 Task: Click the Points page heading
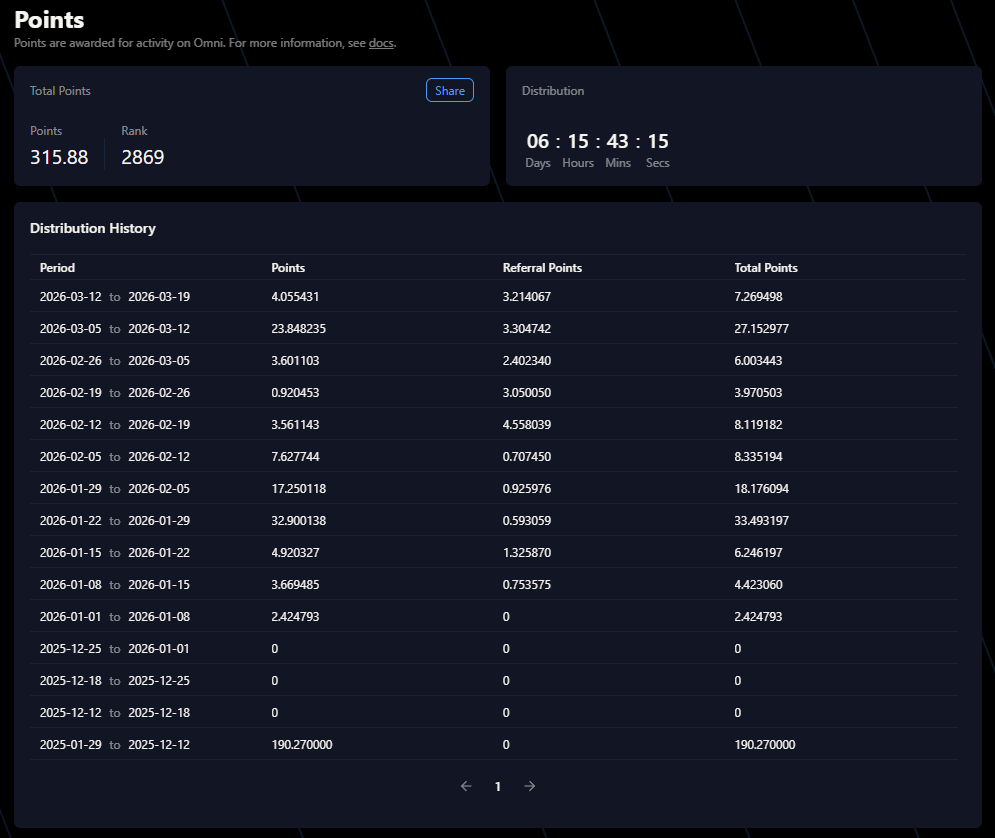click(49, 20)
